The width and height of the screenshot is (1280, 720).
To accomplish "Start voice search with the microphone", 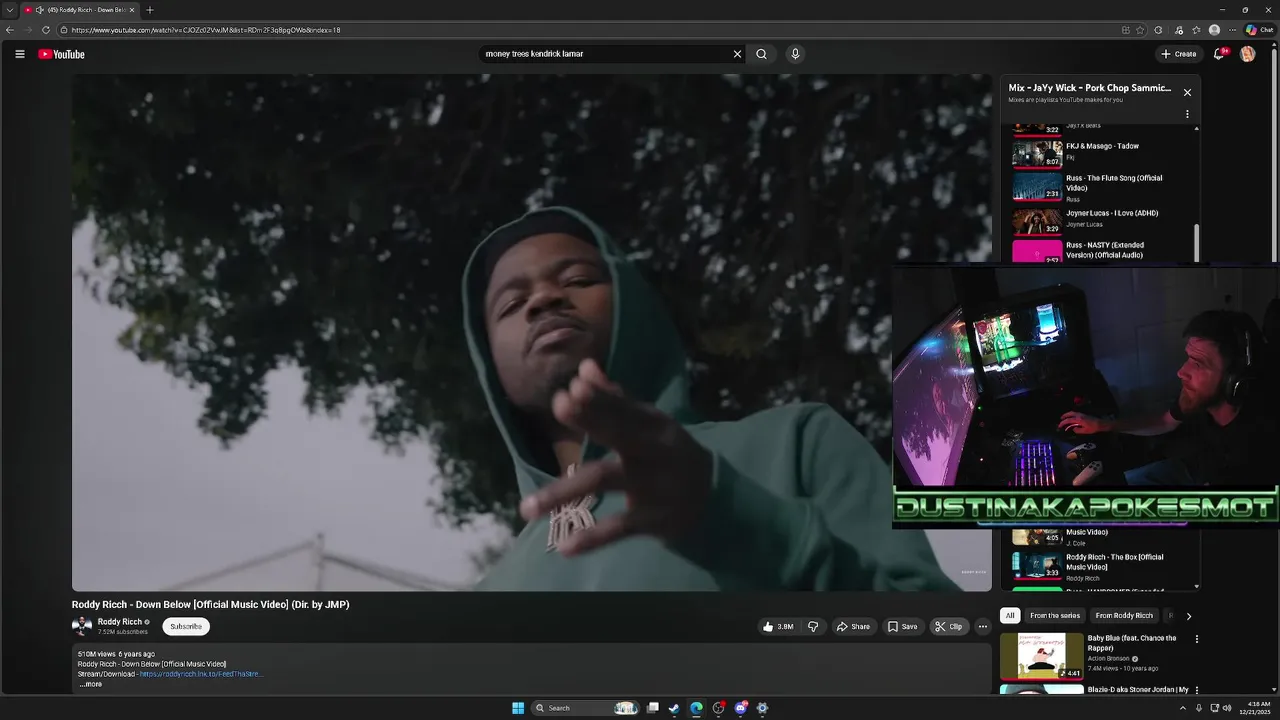I will [x=795, y=54].
